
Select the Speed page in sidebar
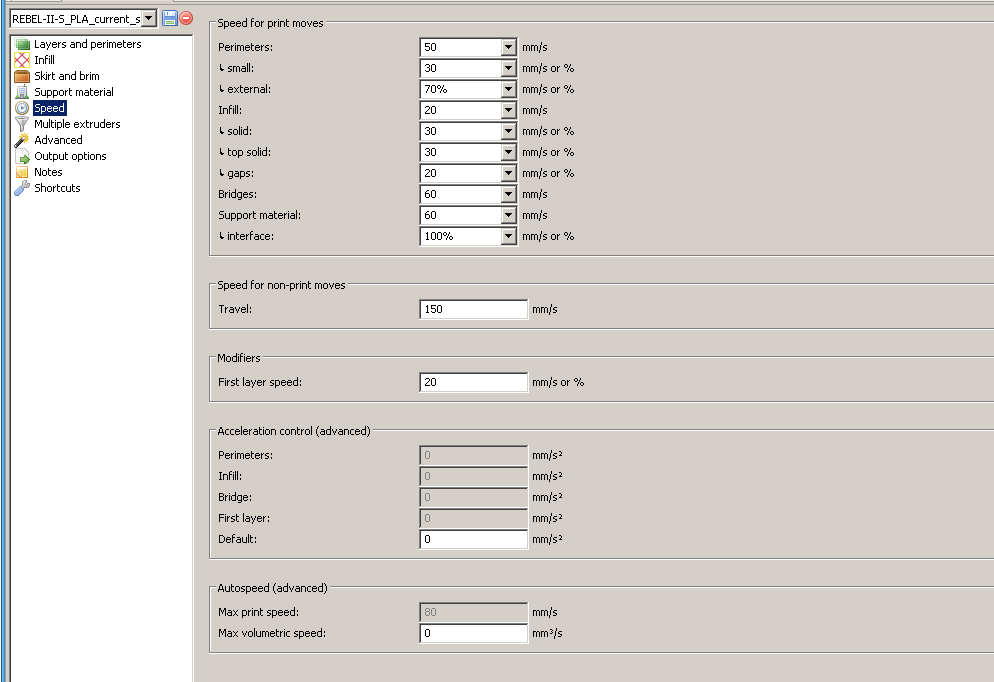(49, 108)
